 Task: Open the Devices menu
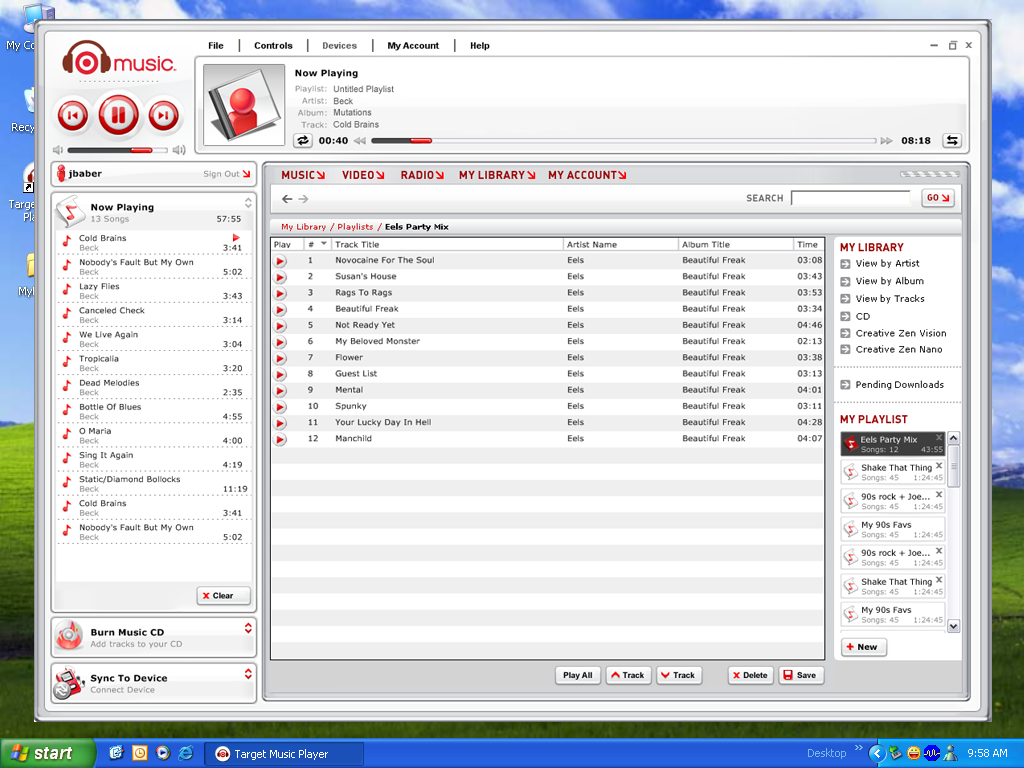[340, 46]
